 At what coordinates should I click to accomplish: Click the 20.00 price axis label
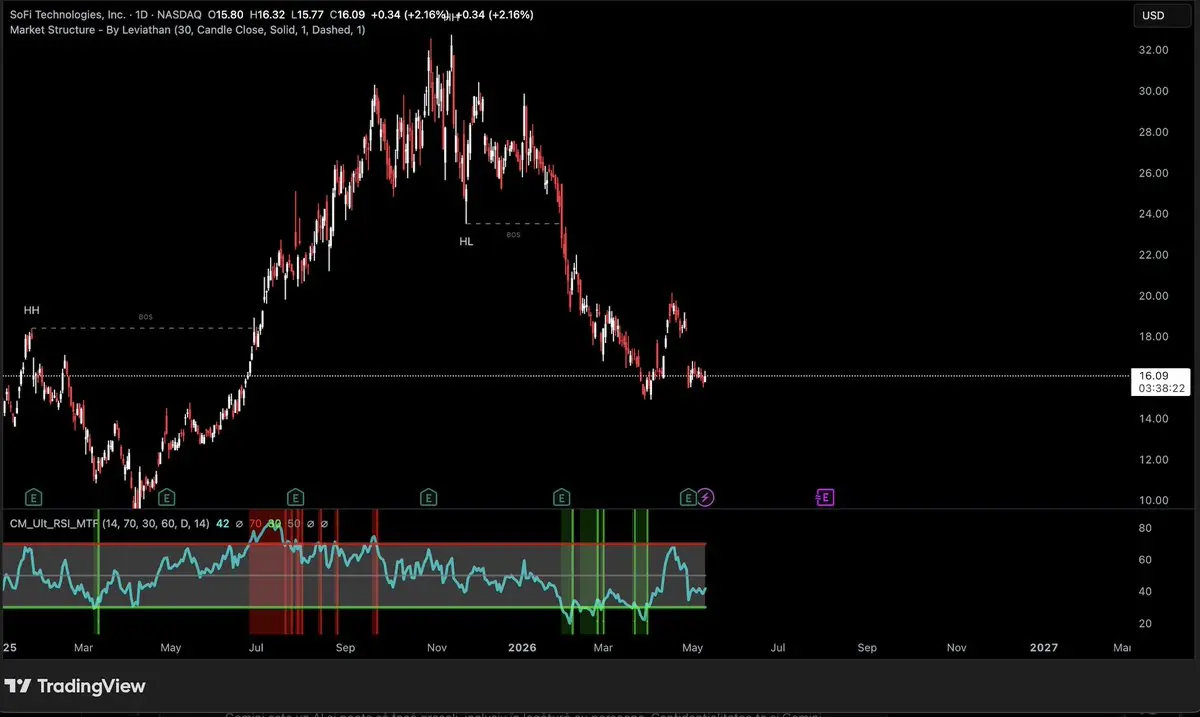pyautogui.click(x=1155, y=296)
